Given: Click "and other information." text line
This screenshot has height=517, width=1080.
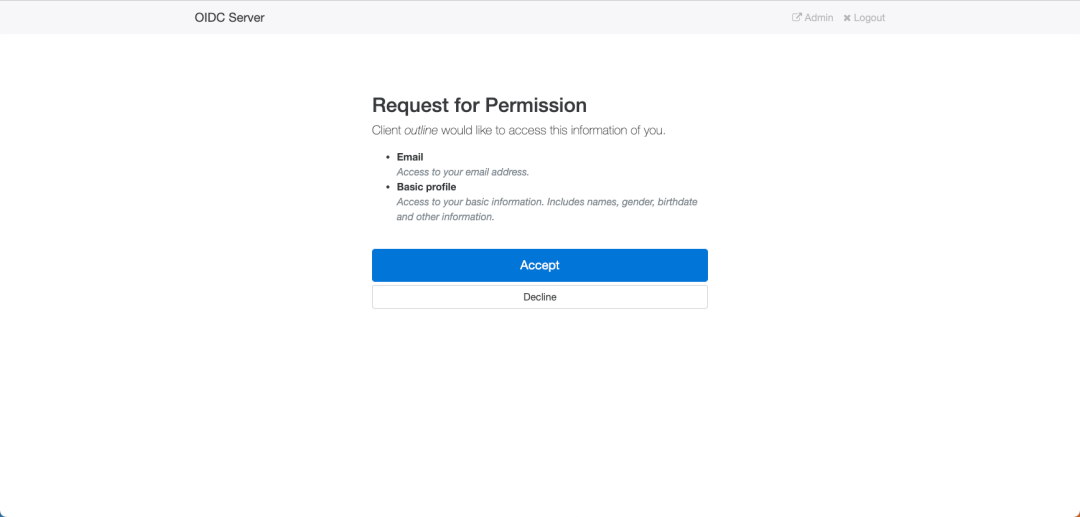Looking at the screenshot, I should [446, 217].
